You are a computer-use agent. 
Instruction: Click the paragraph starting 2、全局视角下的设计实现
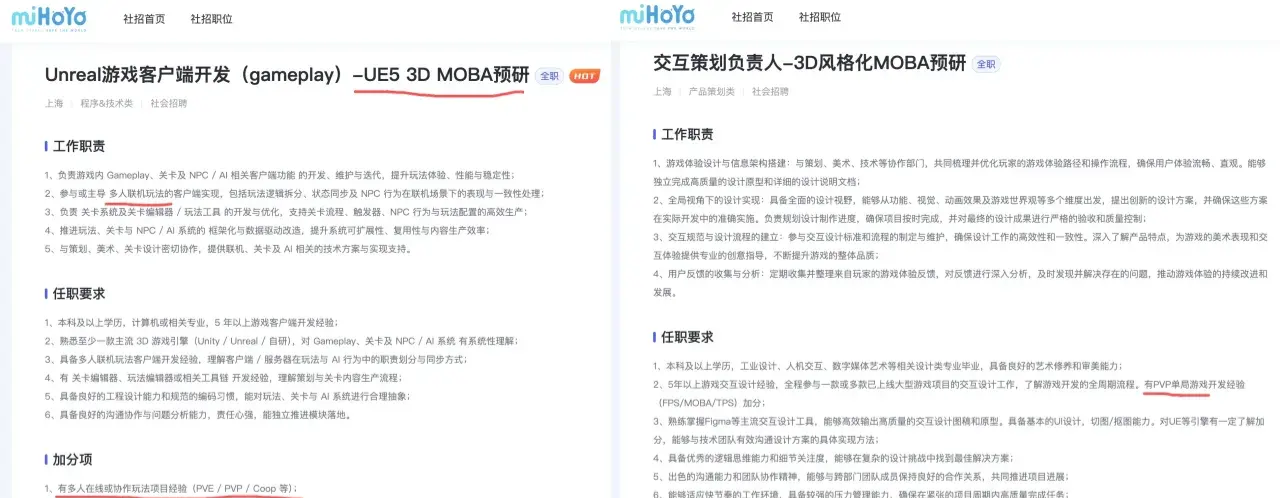pyautogui.click(x=960, y=209)
